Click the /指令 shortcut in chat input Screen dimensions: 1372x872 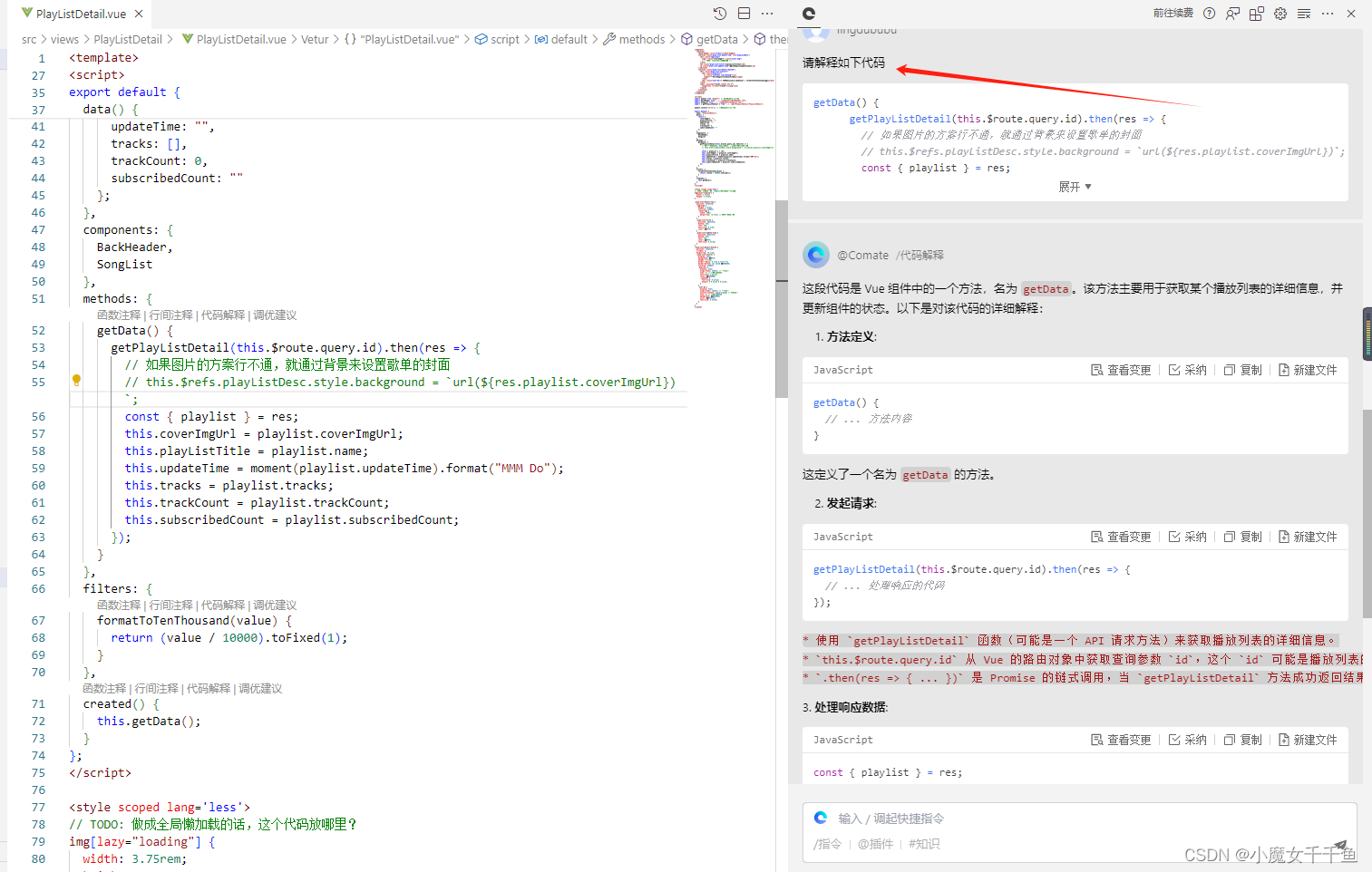pos(827,844)
